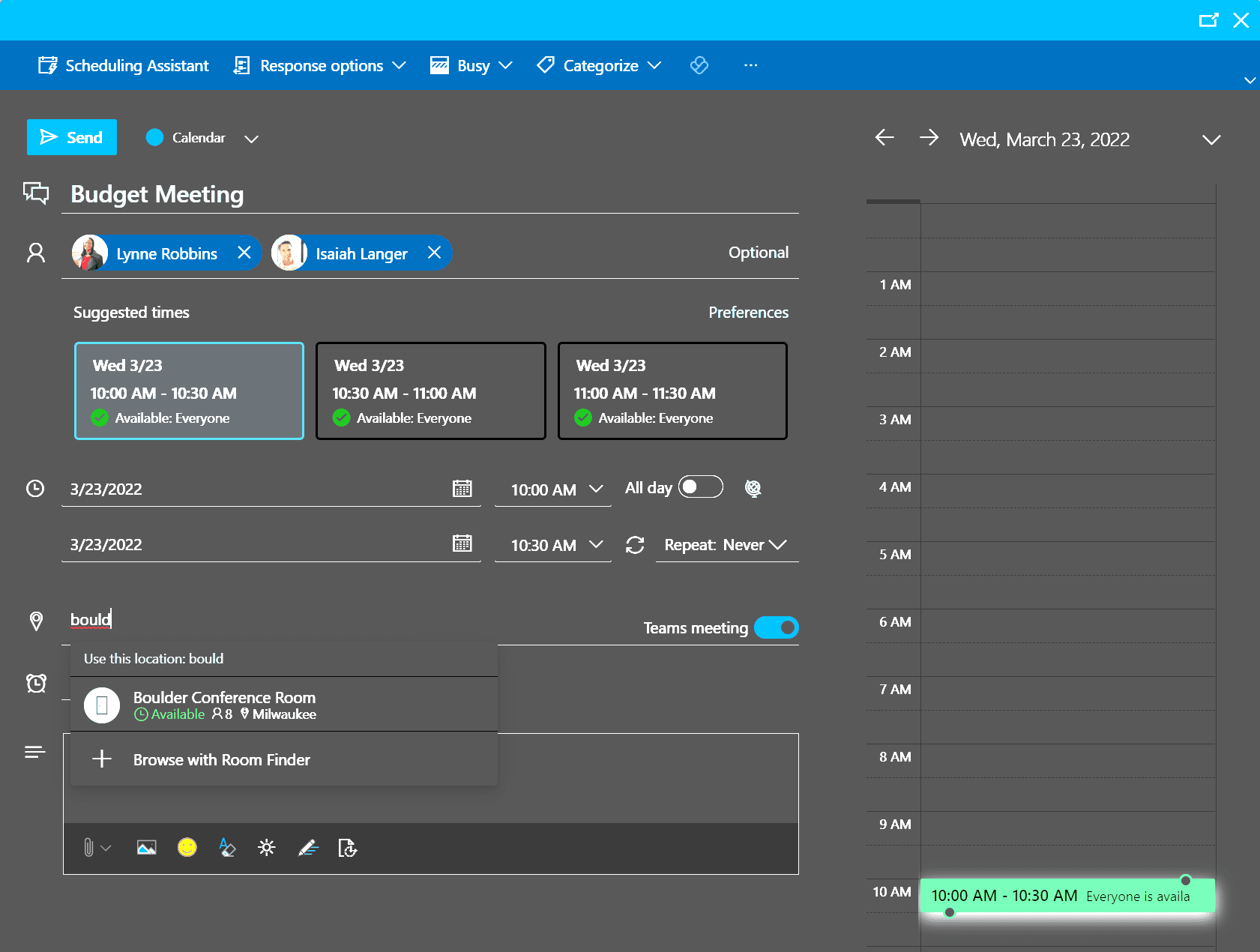Image resolution: width=1260 pixels, height=952 pixels.
Task: Expand the Busy status dropdown
Action: click(x=471, y=66)
